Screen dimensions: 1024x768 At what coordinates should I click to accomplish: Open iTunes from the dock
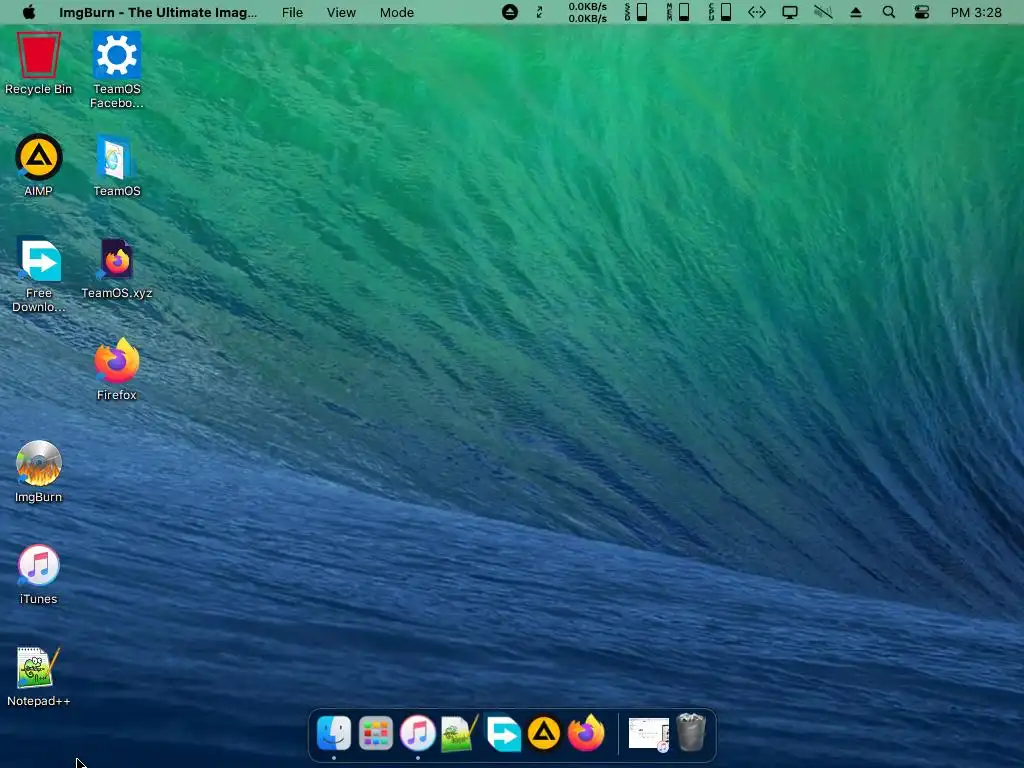(417, 733)
